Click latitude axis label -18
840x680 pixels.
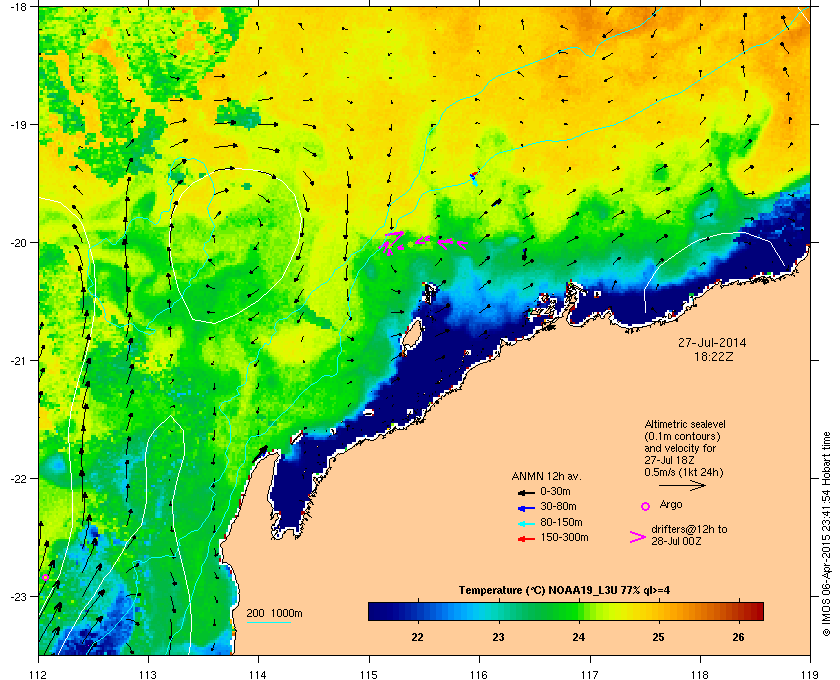pyautogui.click(x=17, y=6)
